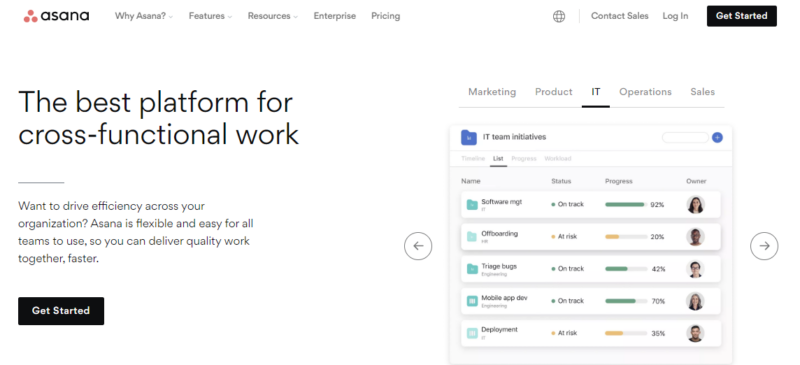The height and width of the screenshot is (365, 800).
Task: Click the Progress column header
Action: click(x=618, y=181)
